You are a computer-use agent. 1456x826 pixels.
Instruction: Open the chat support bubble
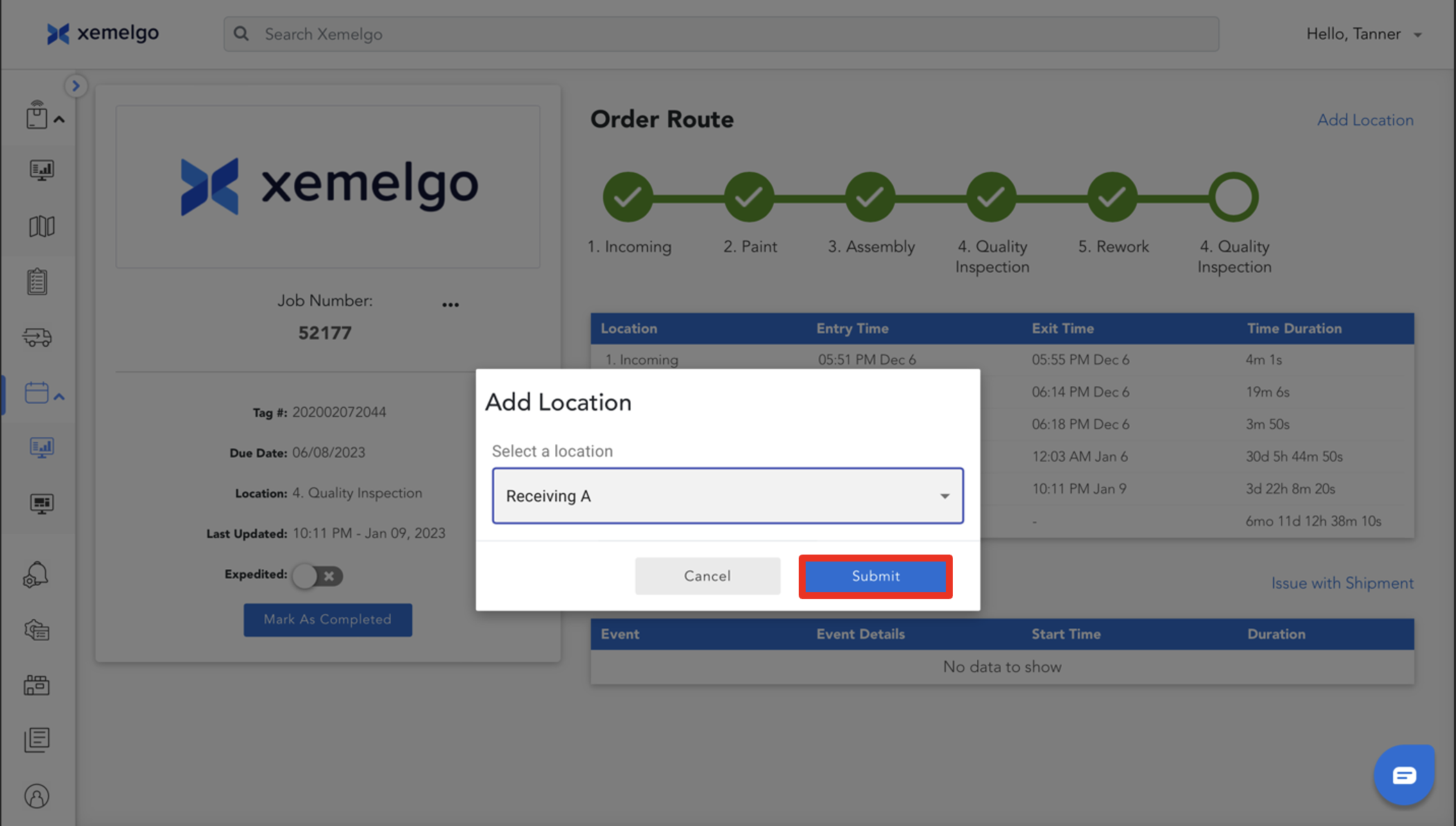point(1403,775)
